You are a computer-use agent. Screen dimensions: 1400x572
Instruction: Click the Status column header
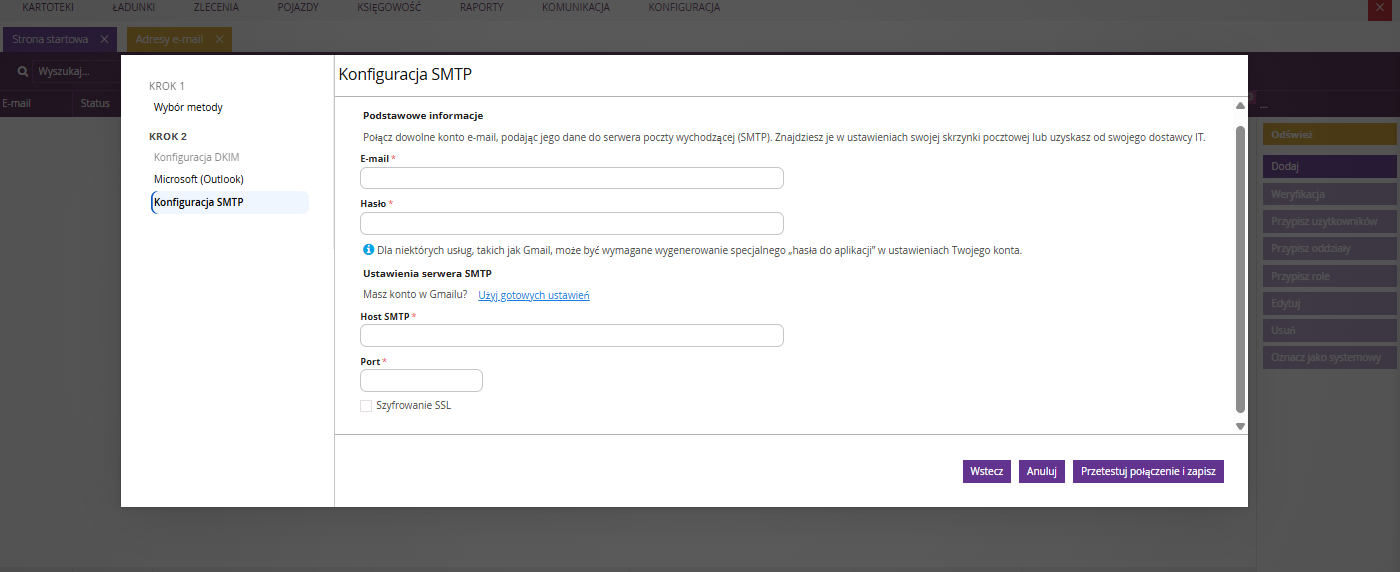tap(95, 103)
